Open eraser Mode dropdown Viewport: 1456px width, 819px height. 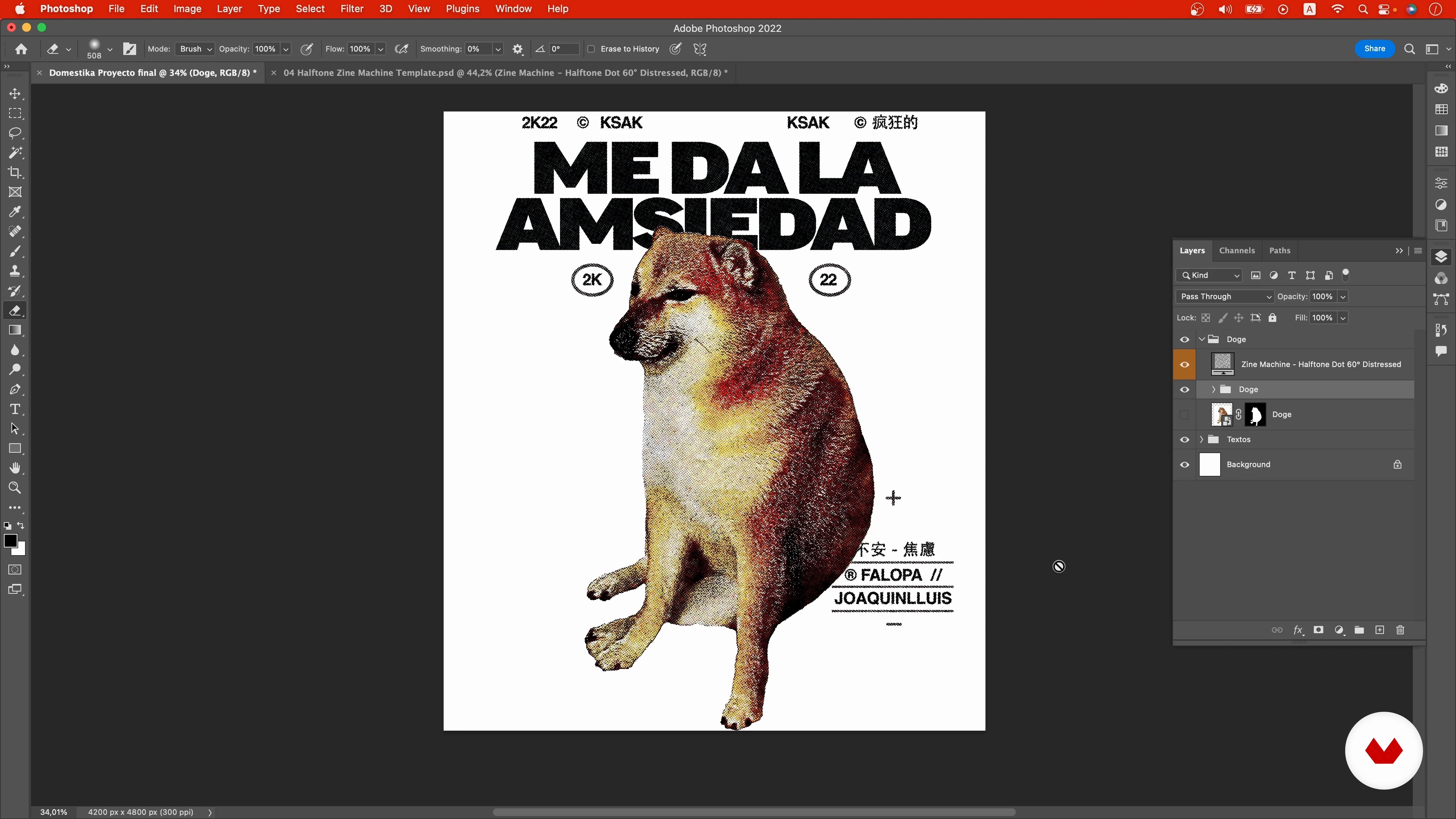(195, 49)
